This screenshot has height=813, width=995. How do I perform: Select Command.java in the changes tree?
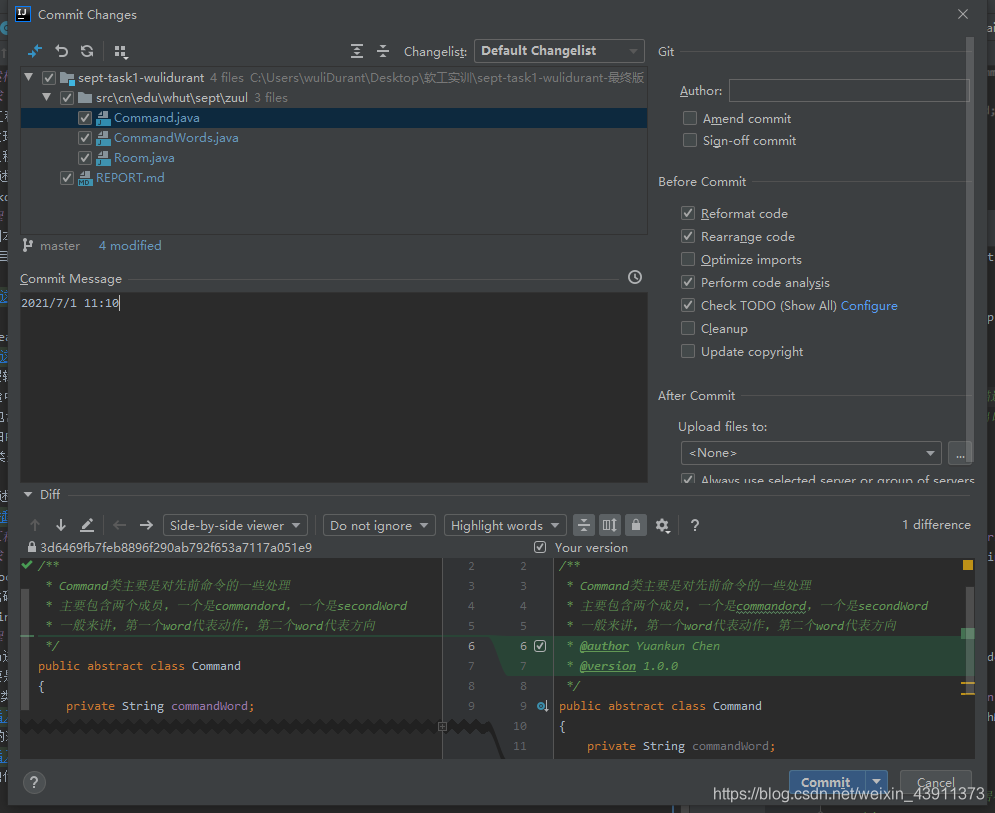(157, 118)
